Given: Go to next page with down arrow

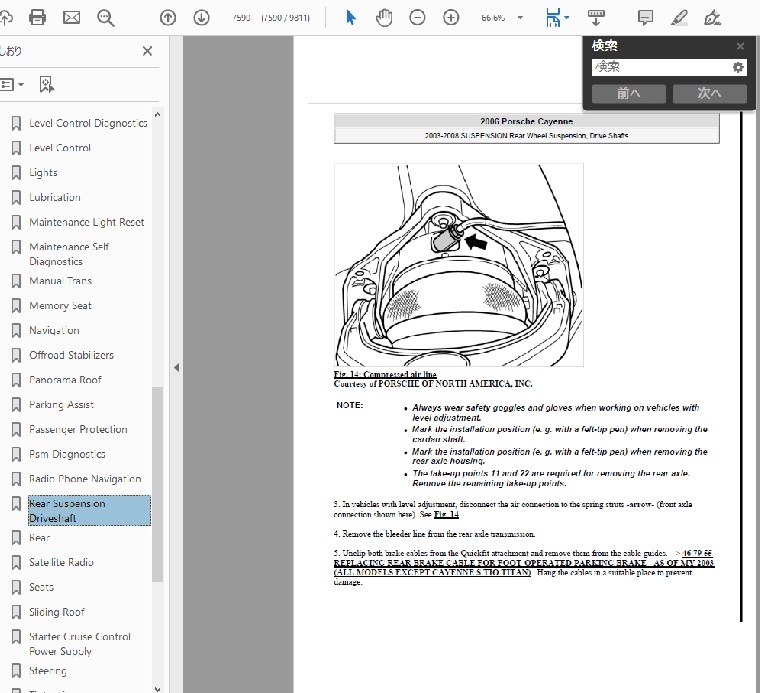Looking at the screenshot, I should (201, 17).
